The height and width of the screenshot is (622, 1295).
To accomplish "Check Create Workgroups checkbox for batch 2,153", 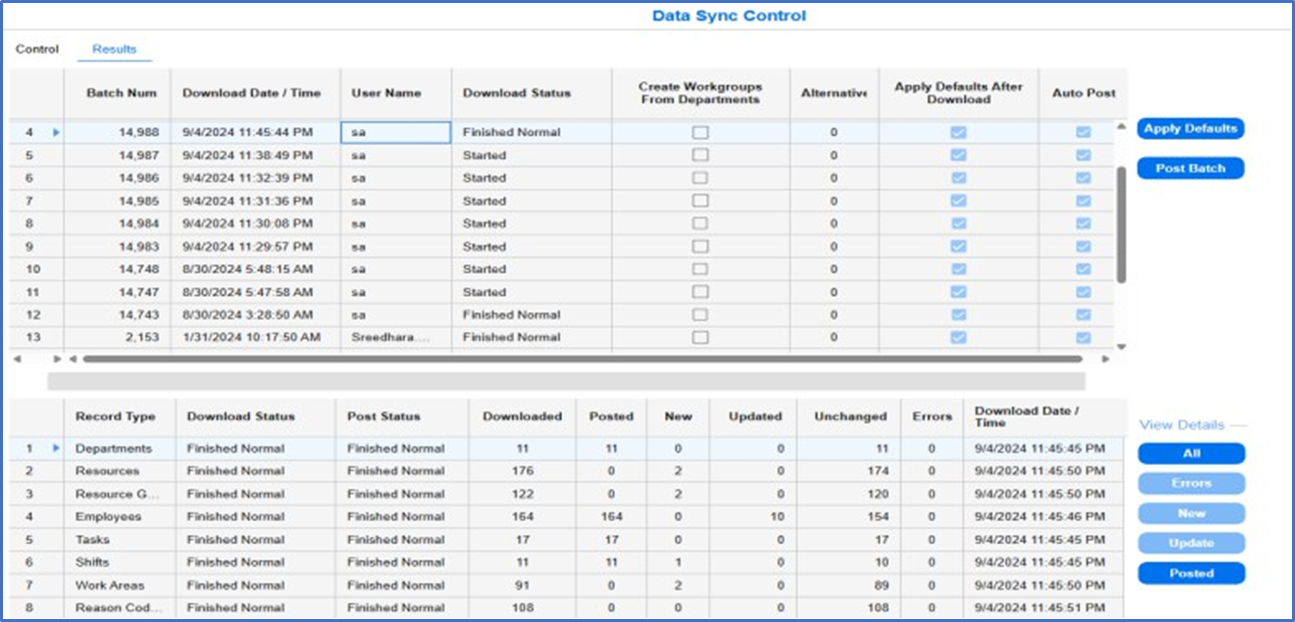I will [x=699, y=337].
